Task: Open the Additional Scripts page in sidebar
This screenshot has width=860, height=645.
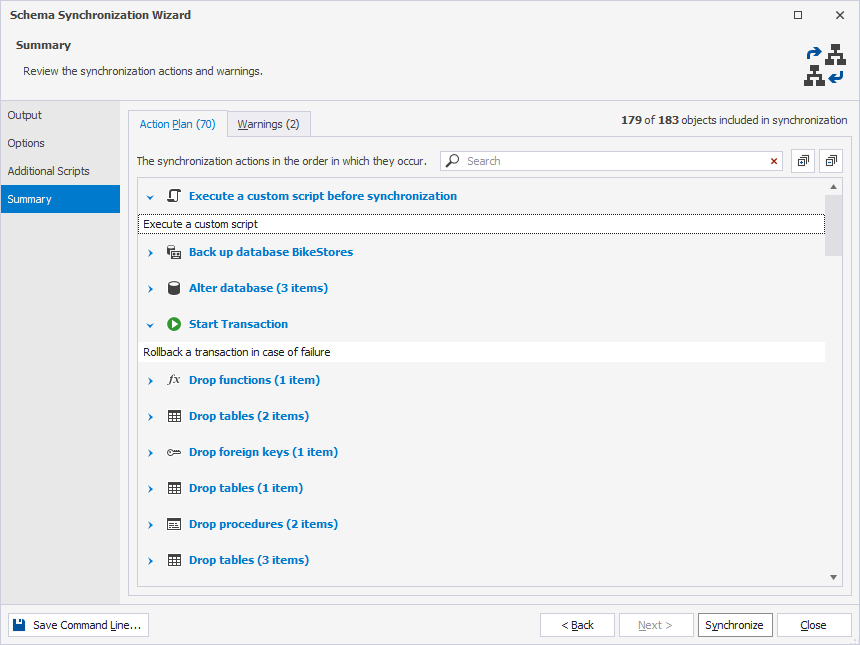Action: point(48,171)
